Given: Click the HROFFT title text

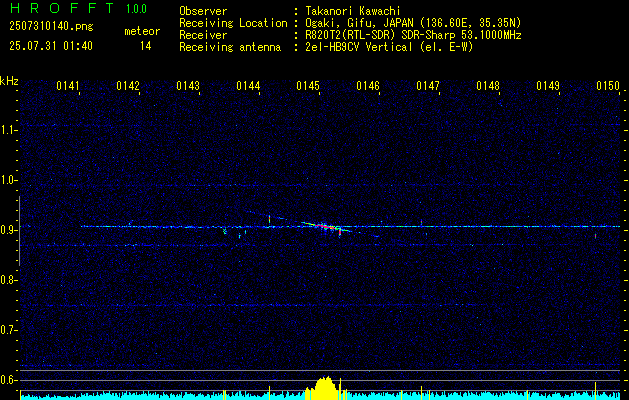Looking at the screenshot, I should coord(62,8).
